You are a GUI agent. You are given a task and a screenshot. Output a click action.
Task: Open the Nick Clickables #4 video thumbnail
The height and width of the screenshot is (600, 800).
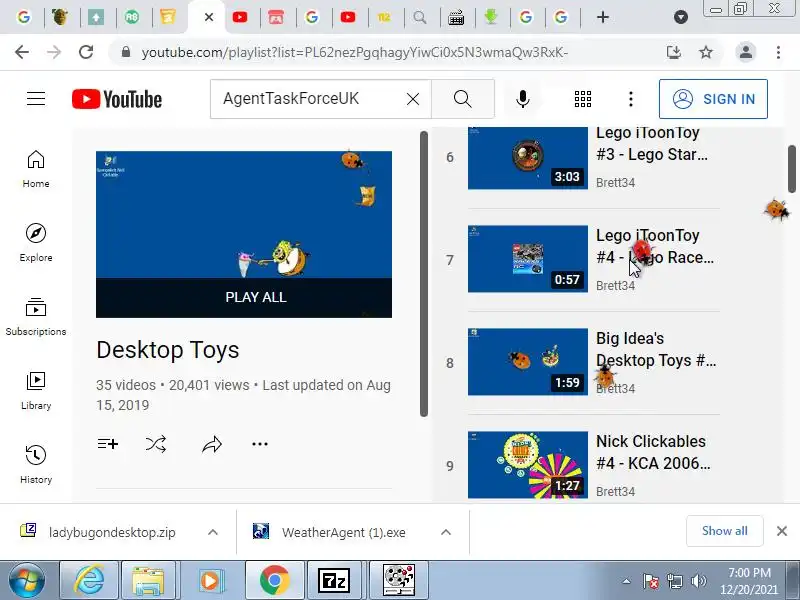(x=528, y=465)
